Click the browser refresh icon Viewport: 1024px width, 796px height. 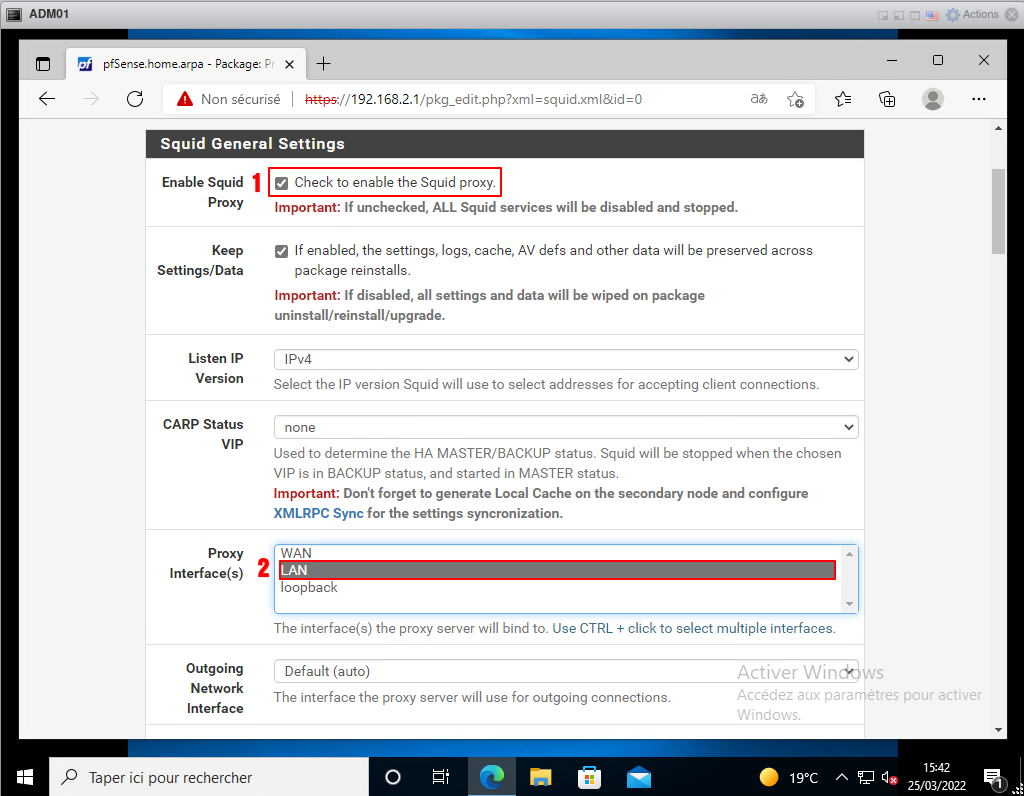[135, 99]
